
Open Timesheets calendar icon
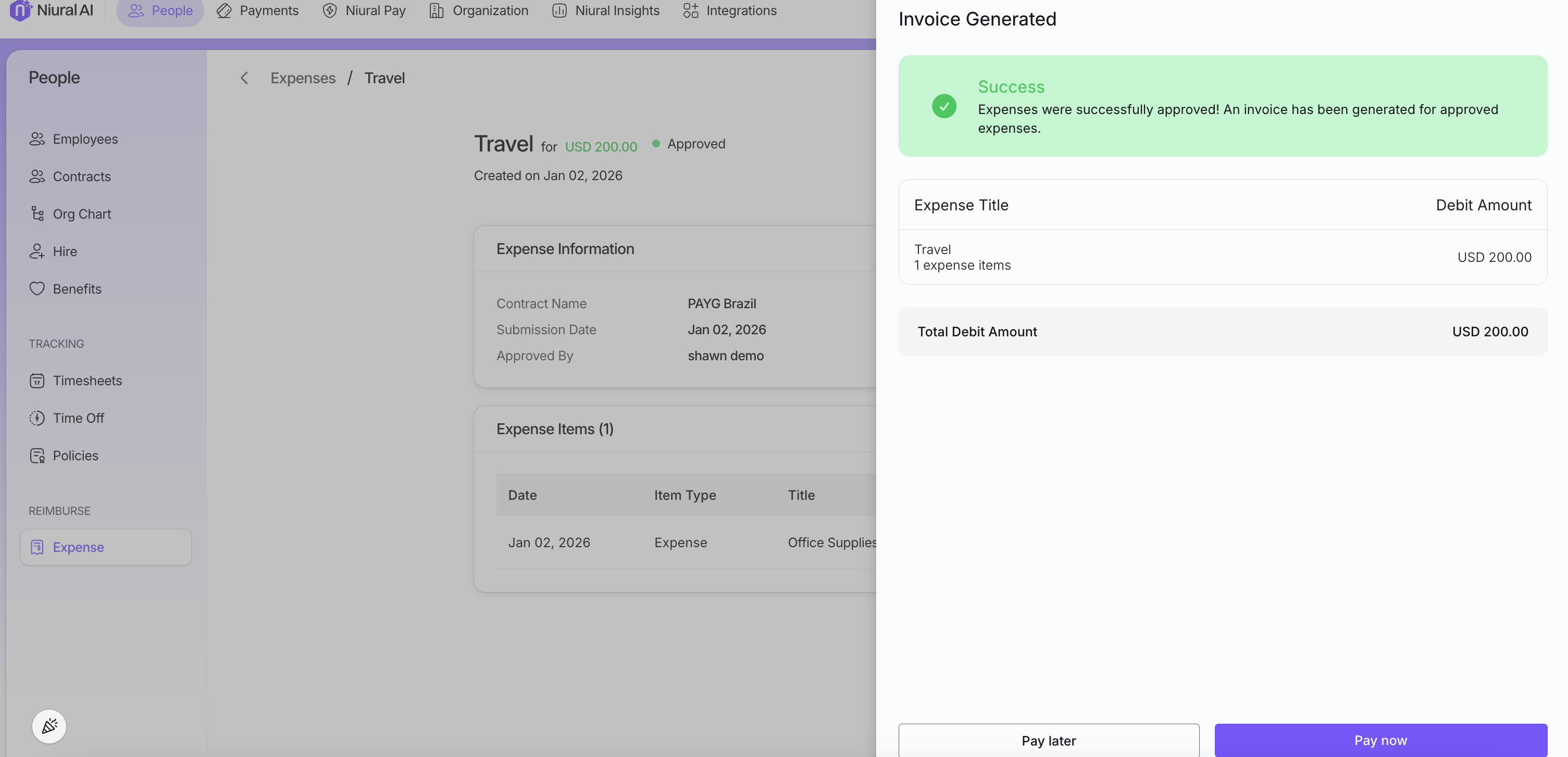coord(37,381)
